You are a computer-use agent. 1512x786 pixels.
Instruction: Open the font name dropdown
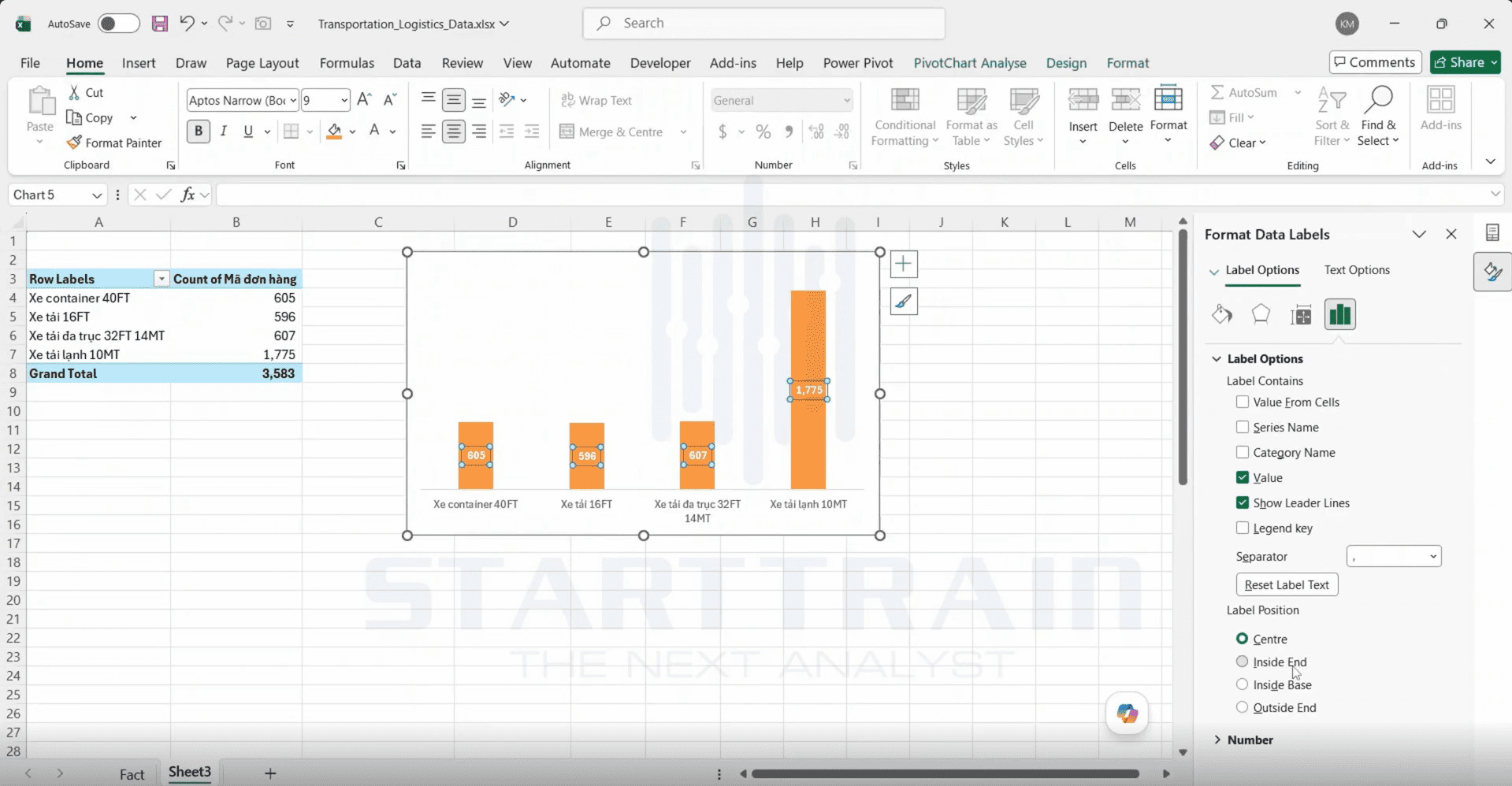293,100
